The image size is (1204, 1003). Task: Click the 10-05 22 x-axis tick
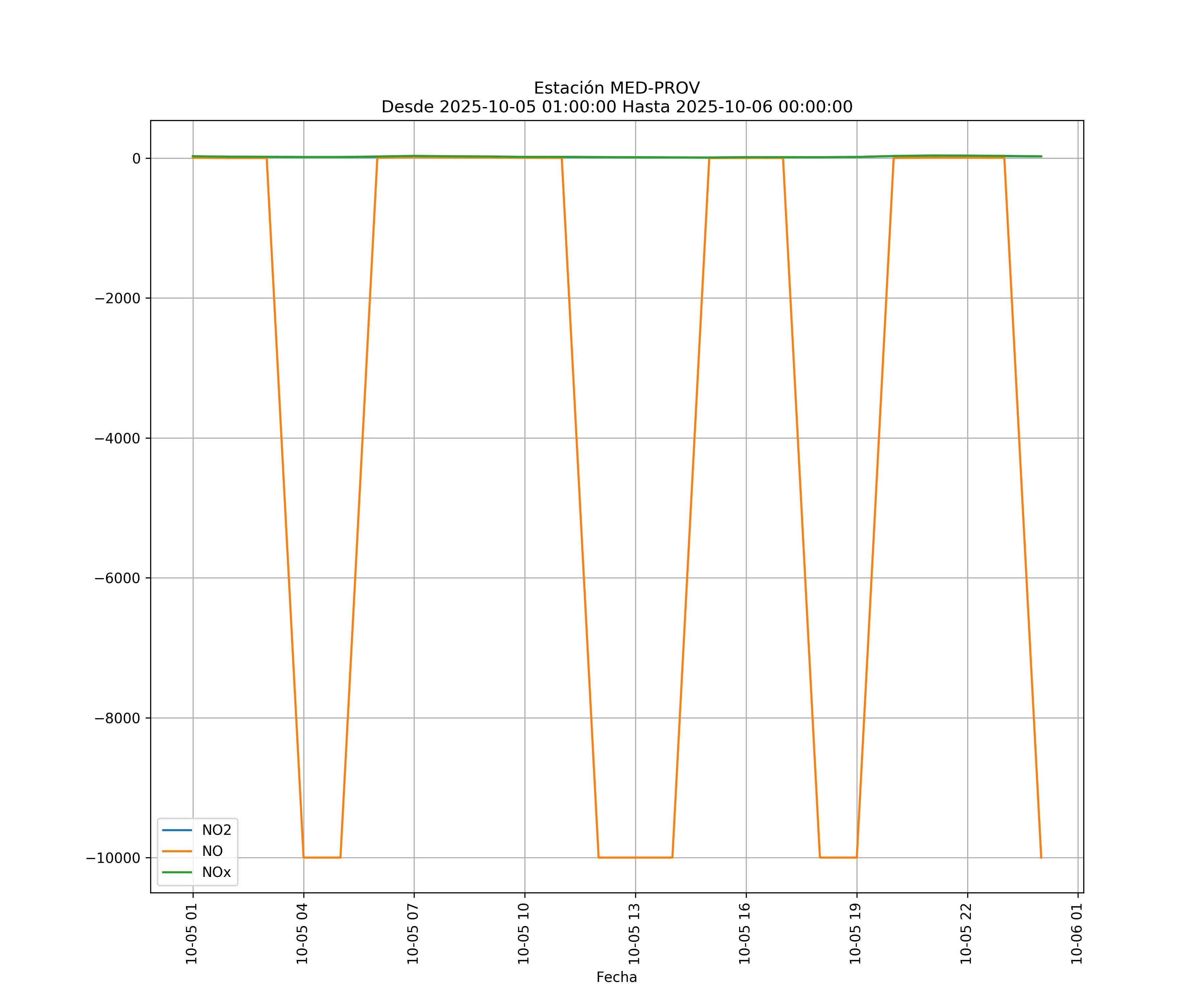966,933
